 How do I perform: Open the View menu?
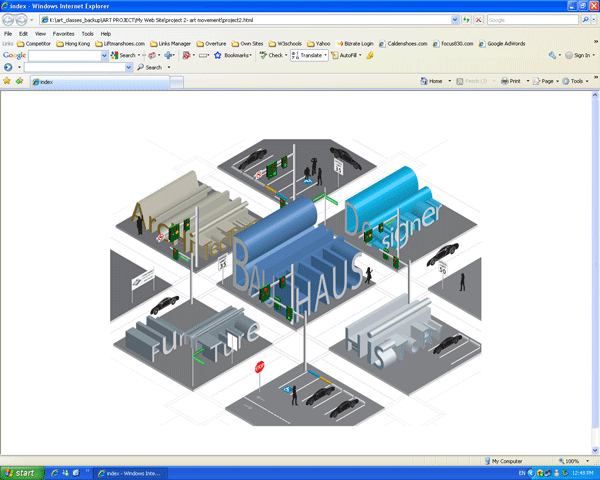pyautogui.click(x=38, y=33)
